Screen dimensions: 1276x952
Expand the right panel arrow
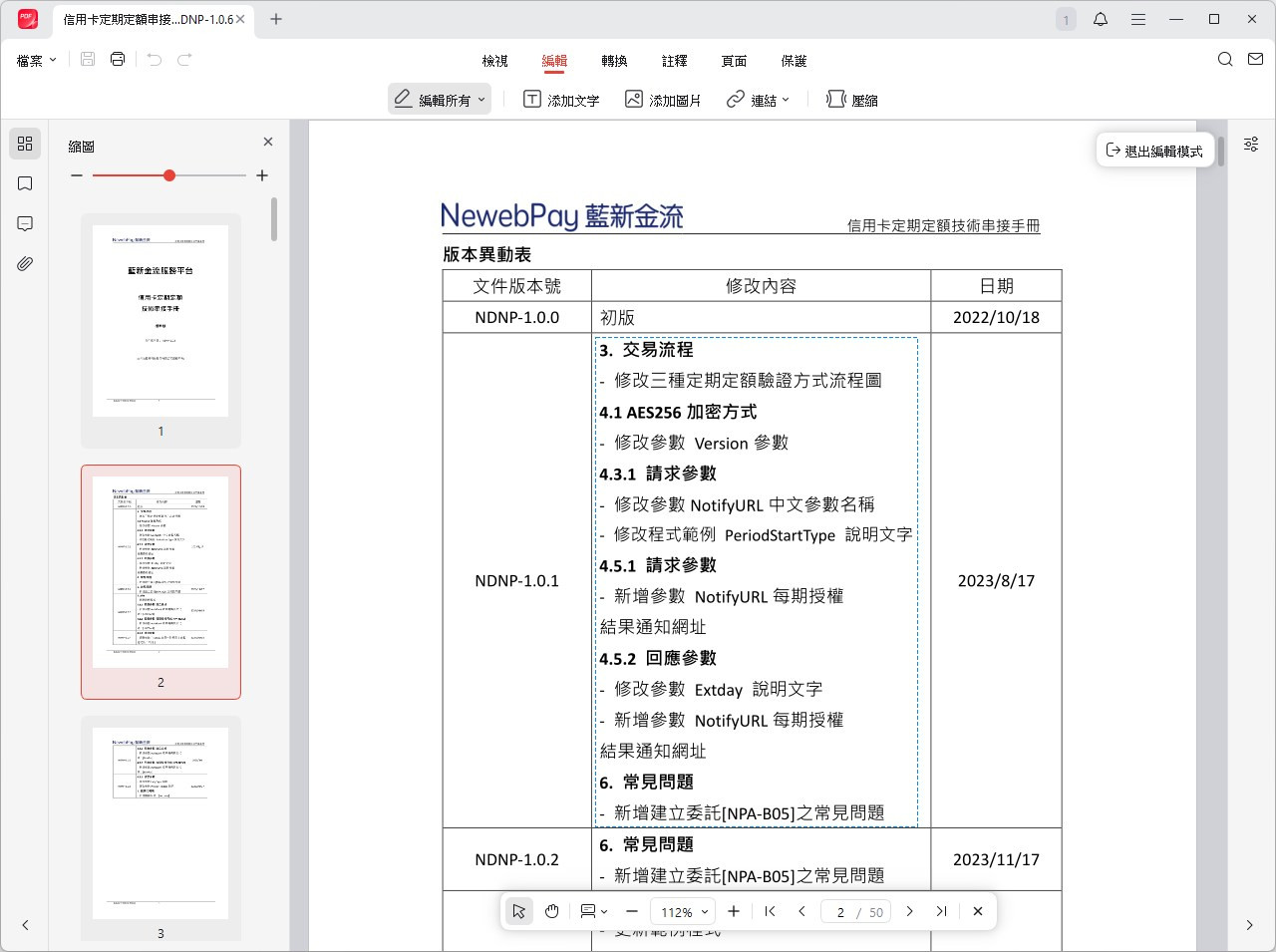coord(1250,925)
